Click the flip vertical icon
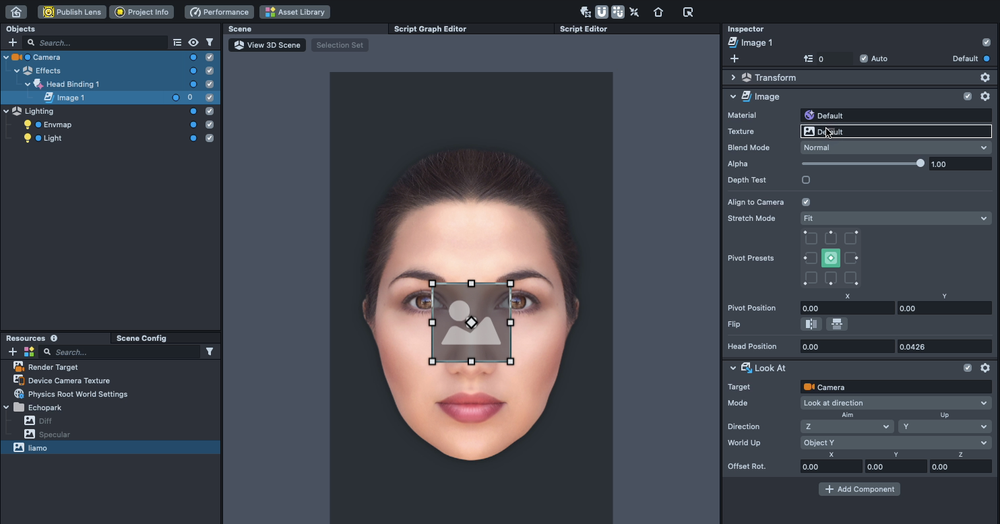 (837, 324)
